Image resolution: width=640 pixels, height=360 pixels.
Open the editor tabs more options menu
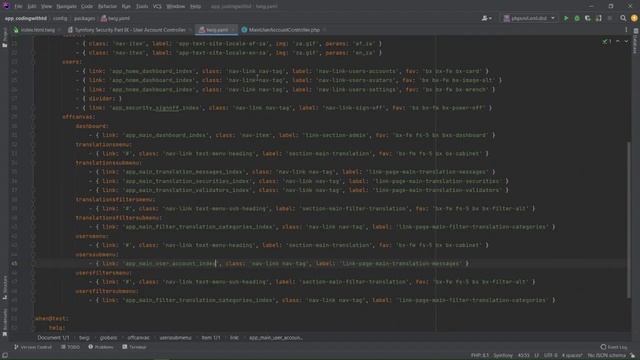click(x=626, y=30)
